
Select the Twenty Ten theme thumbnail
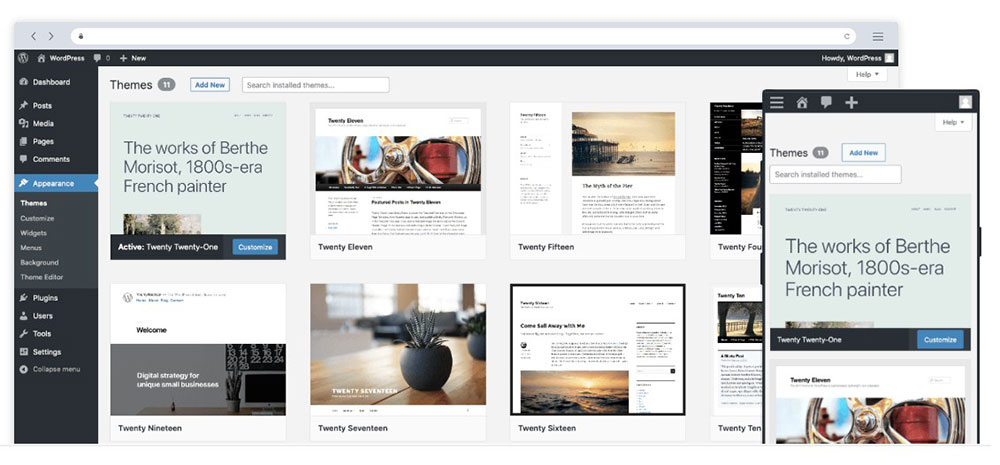(x=737, y=350)
